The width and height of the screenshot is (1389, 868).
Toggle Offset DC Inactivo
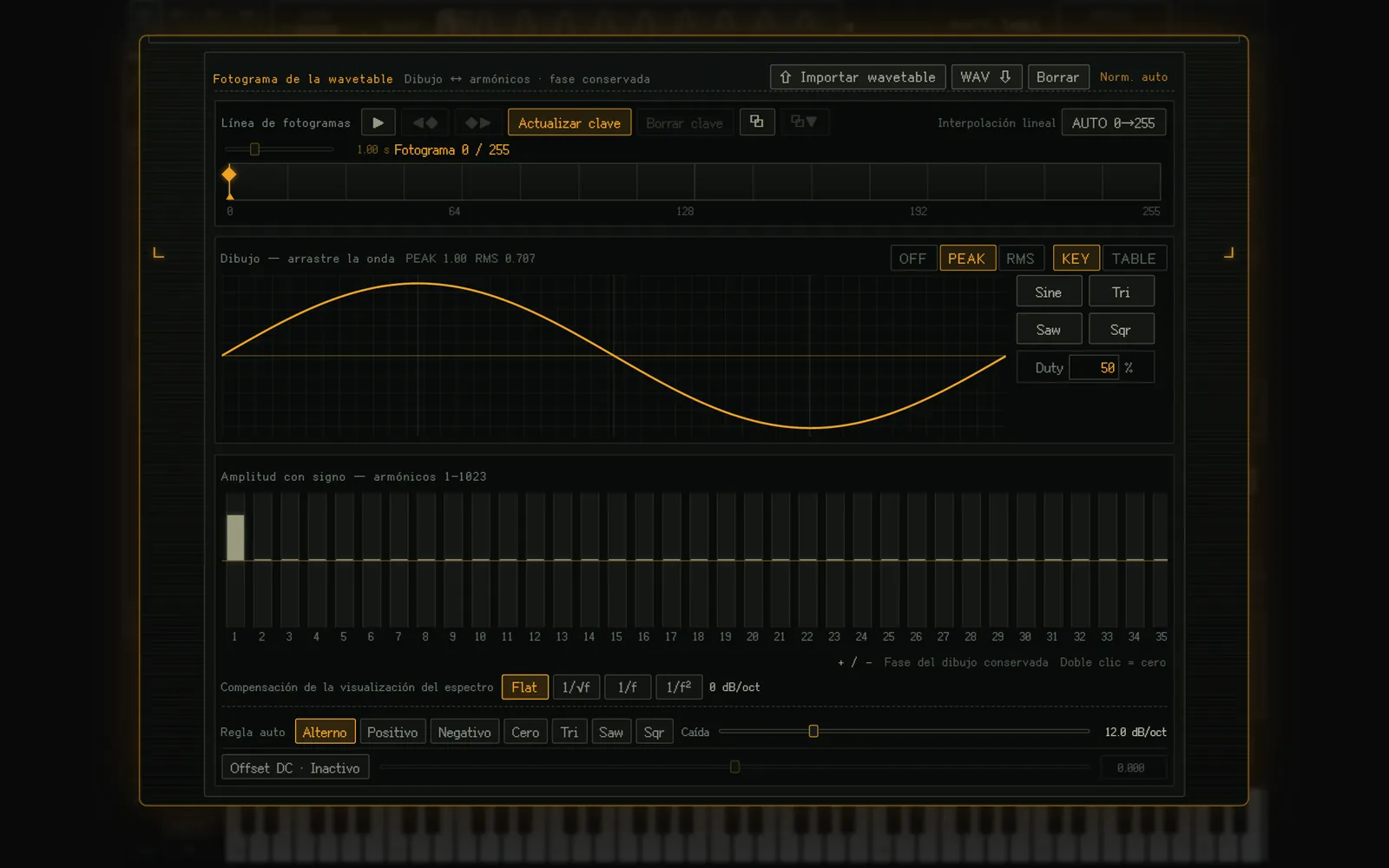295,768
